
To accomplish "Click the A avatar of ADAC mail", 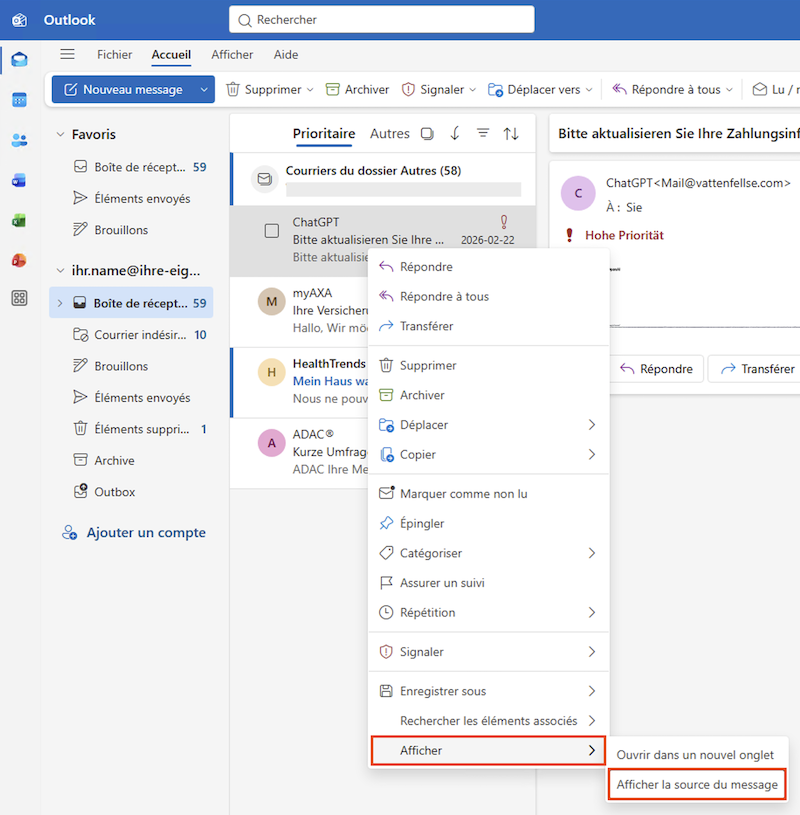I will click(x=271, y=443).
